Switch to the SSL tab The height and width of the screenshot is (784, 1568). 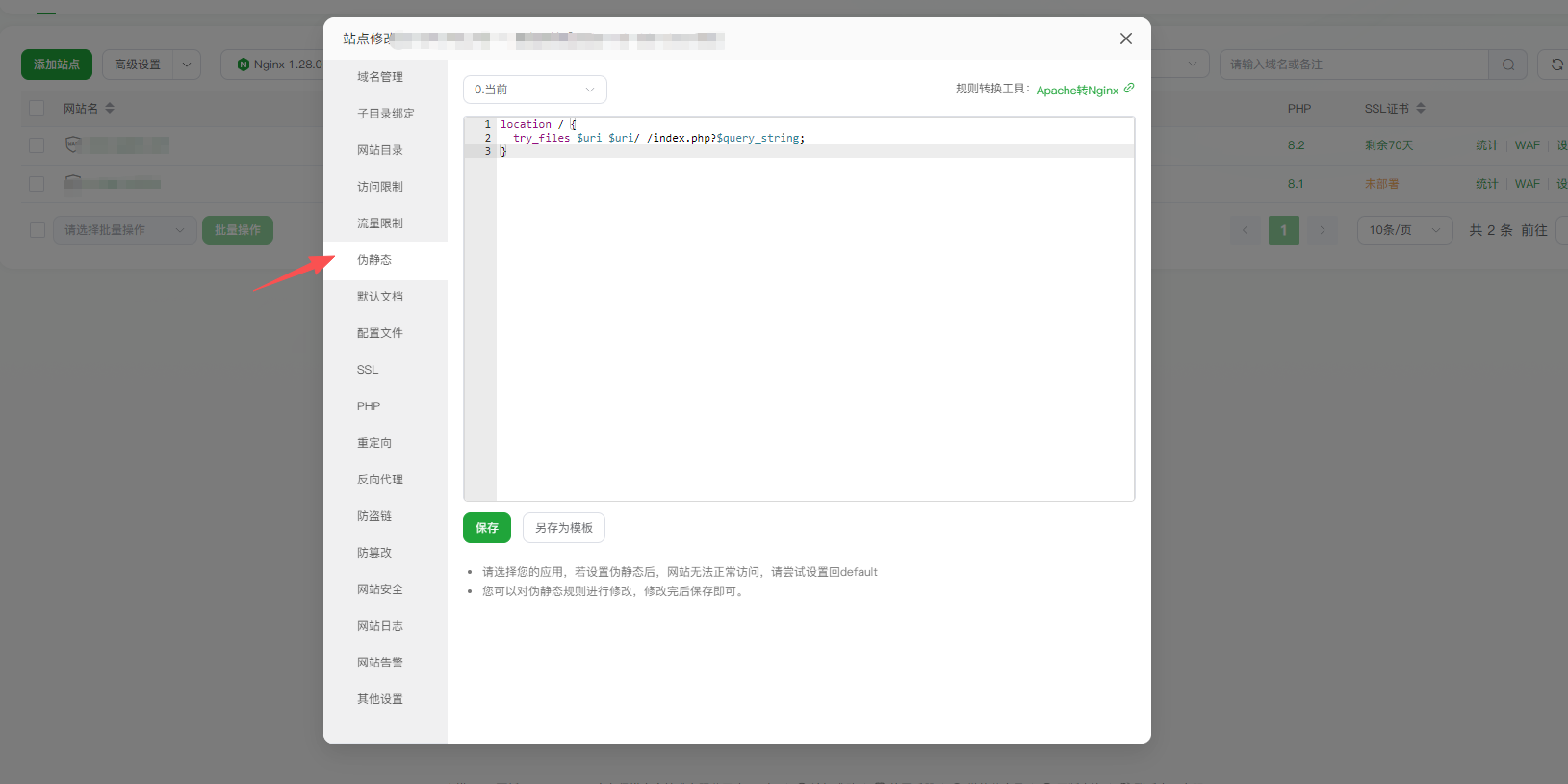[x=368, y=370]
